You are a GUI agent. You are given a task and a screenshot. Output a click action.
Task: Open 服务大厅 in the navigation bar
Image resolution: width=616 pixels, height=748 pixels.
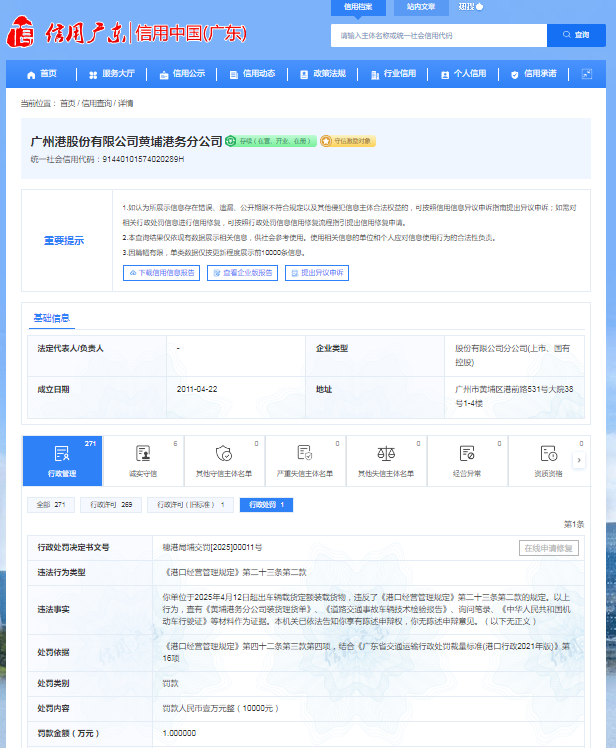(112, 74)
